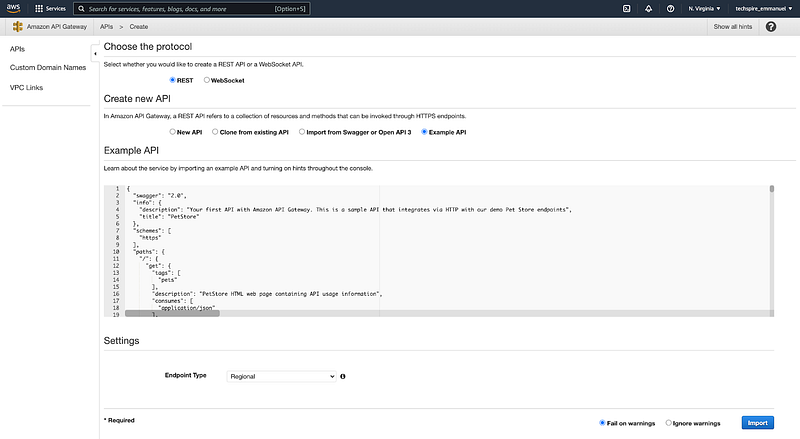Click the APIs breadcrumb link
800x439 pixels.
pyautogui.click(x=107, y=27)
